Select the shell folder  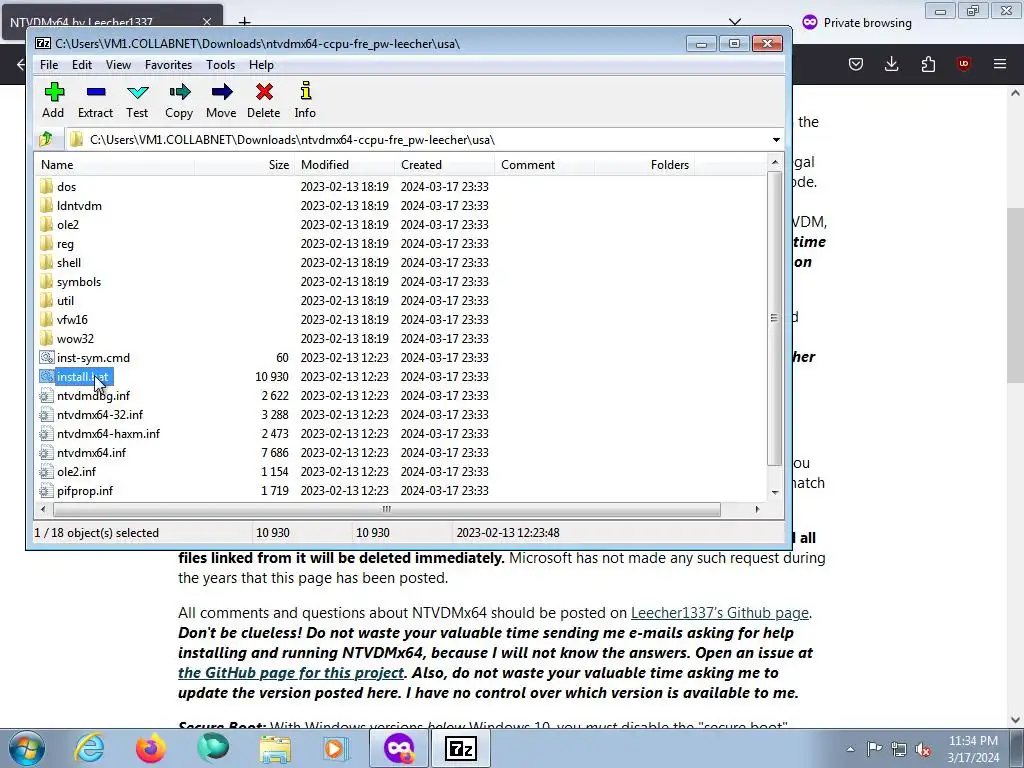69,263
